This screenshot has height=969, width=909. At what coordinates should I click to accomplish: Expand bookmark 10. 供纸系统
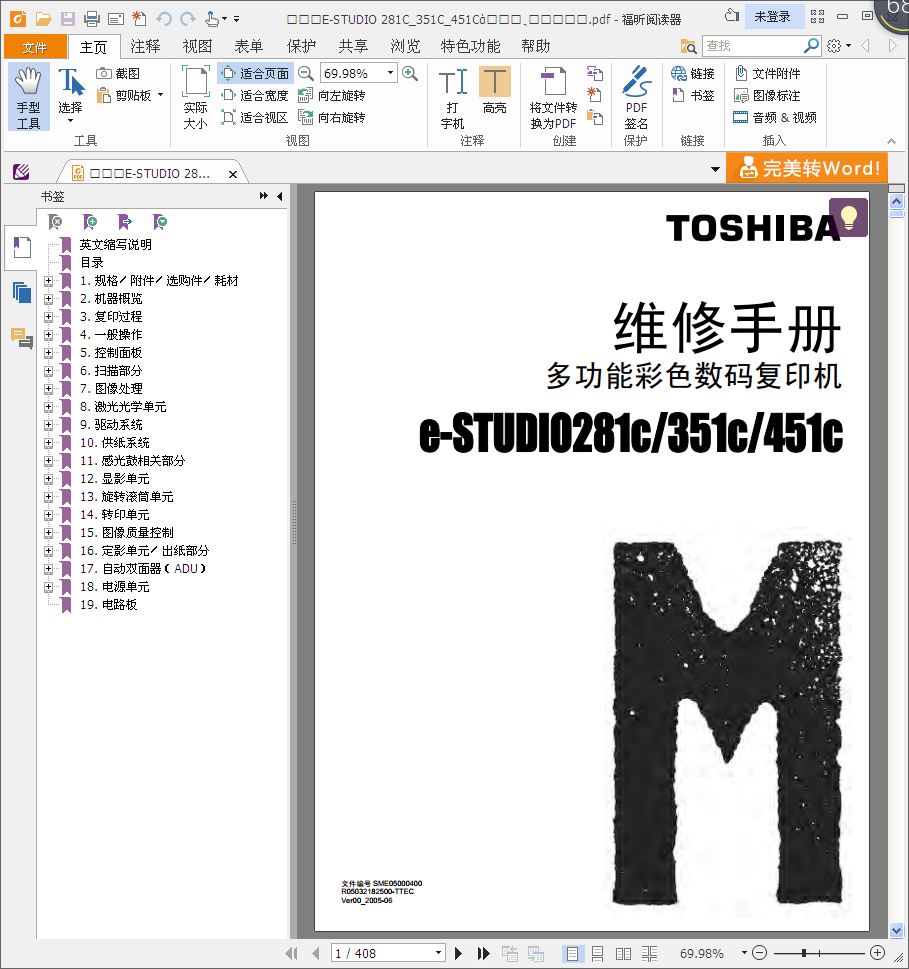tap(48, 442)
